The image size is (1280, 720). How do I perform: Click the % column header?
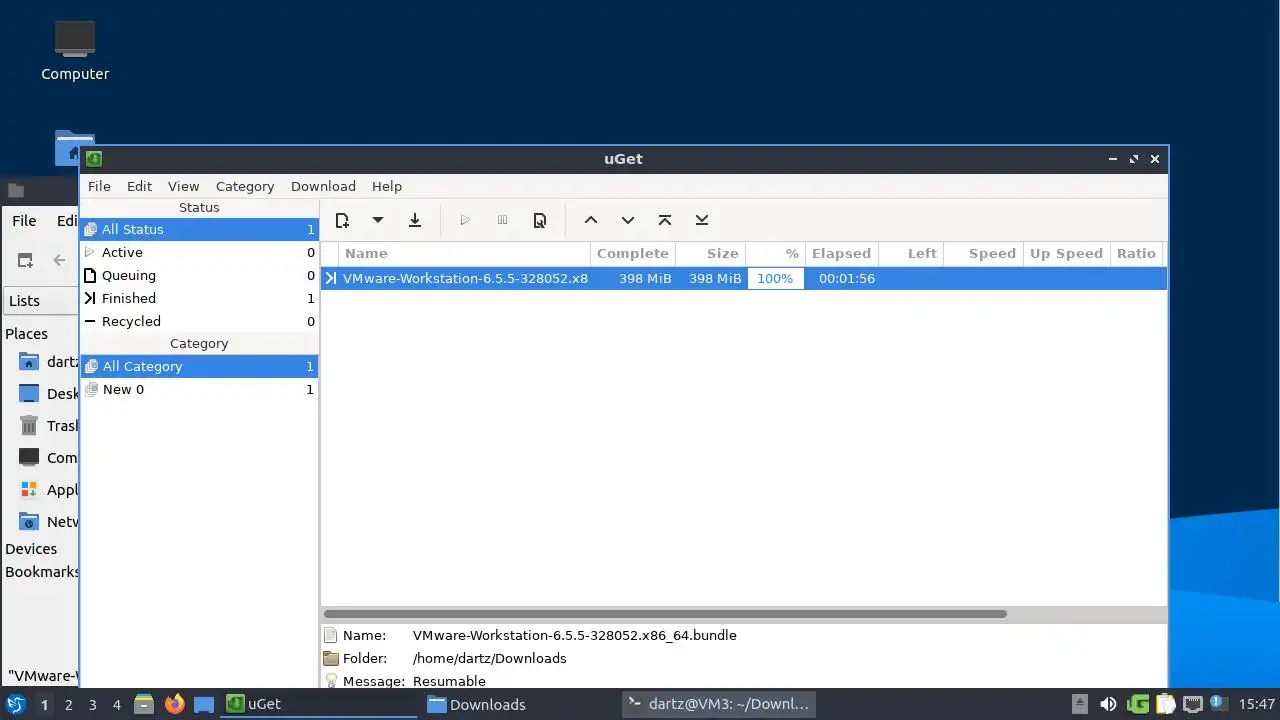click(775, 253)
